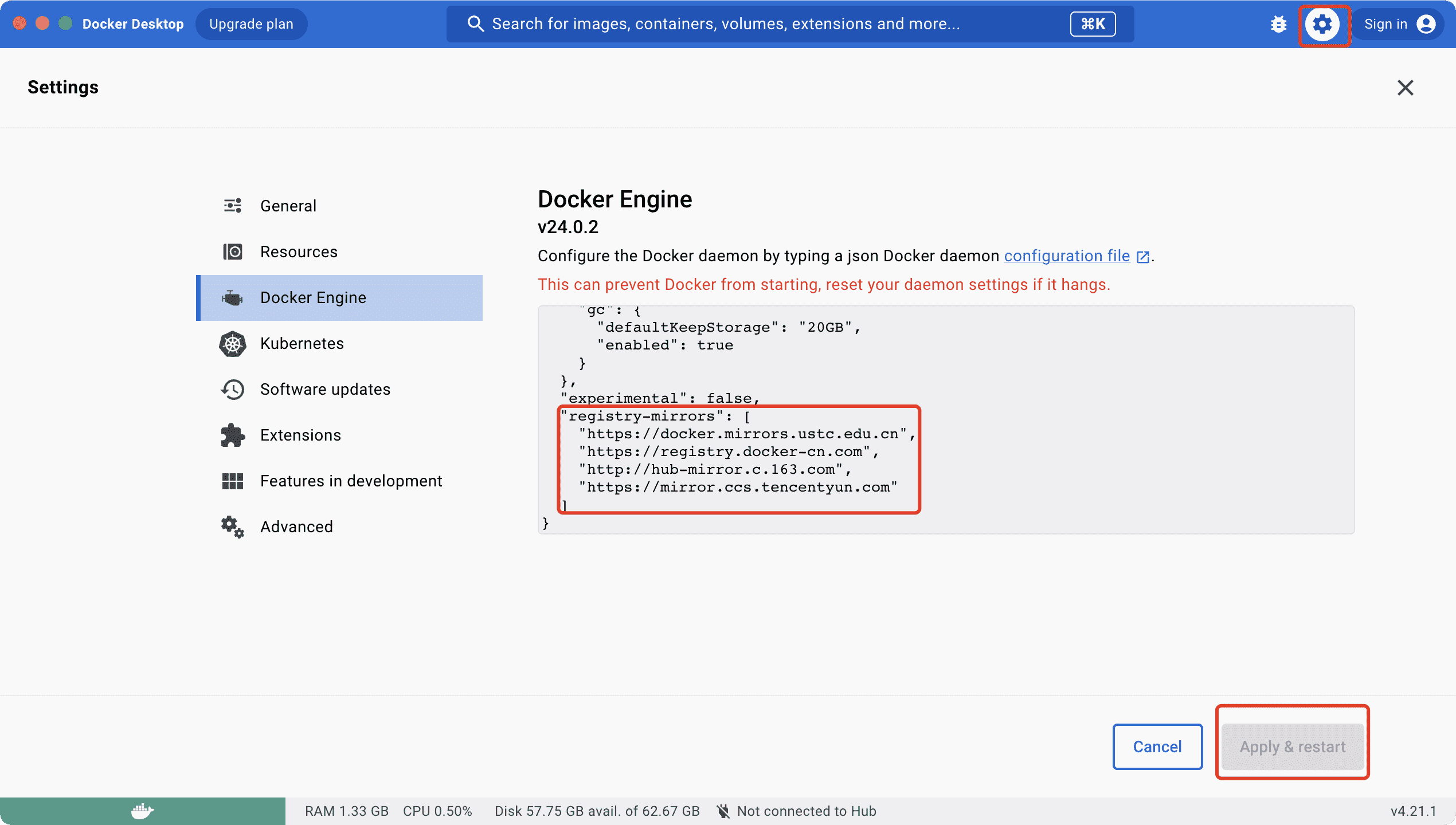
Task: Click the Sign in button
Action: pyautogui.click(x=1399, y=24)
